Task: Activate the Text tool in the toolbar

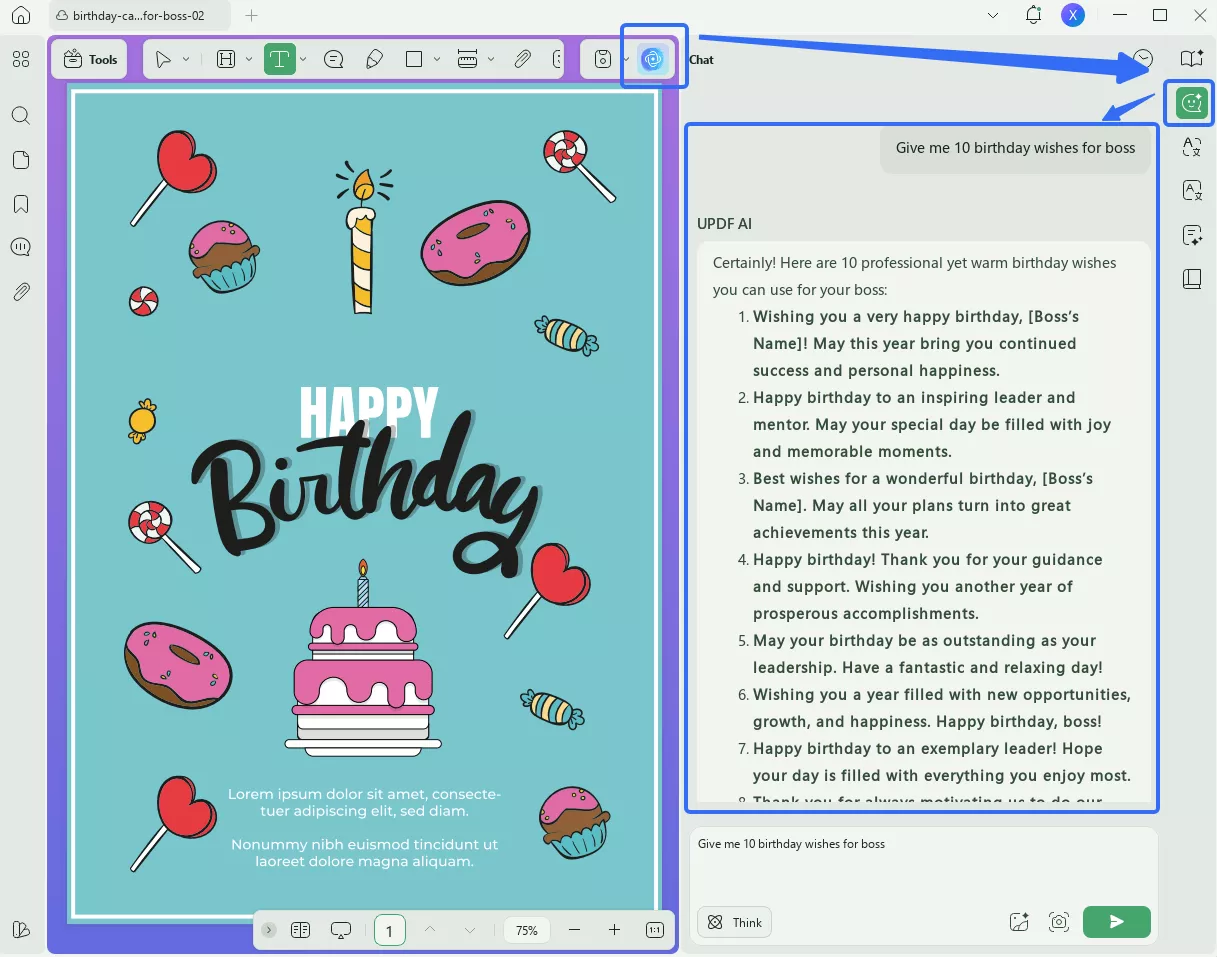Action: coord(281,59)
